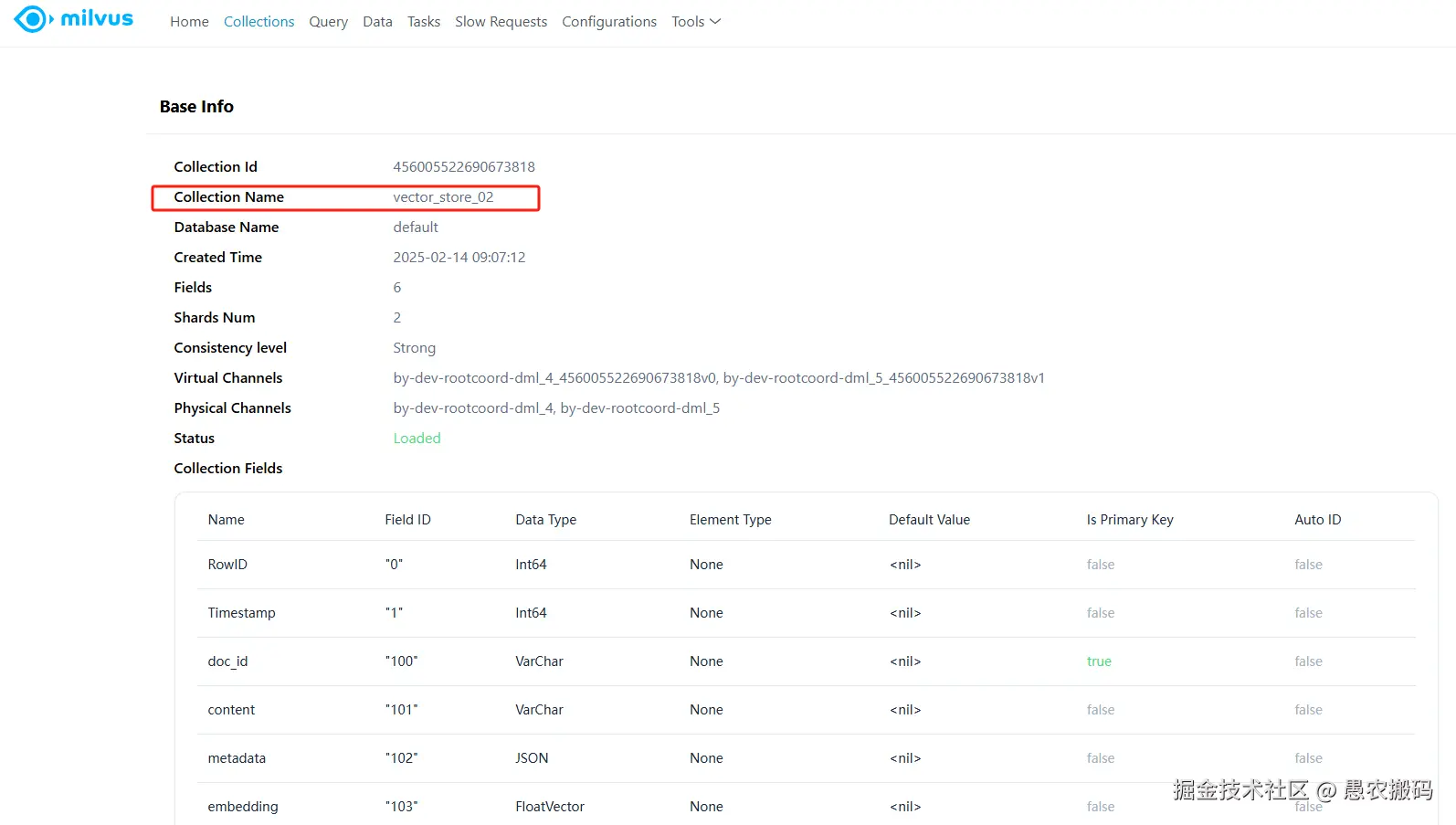Screen dimensions: 1456x825
Task: Click the Data Type column header
Action: pyautogui.click(x=545, y=519)
